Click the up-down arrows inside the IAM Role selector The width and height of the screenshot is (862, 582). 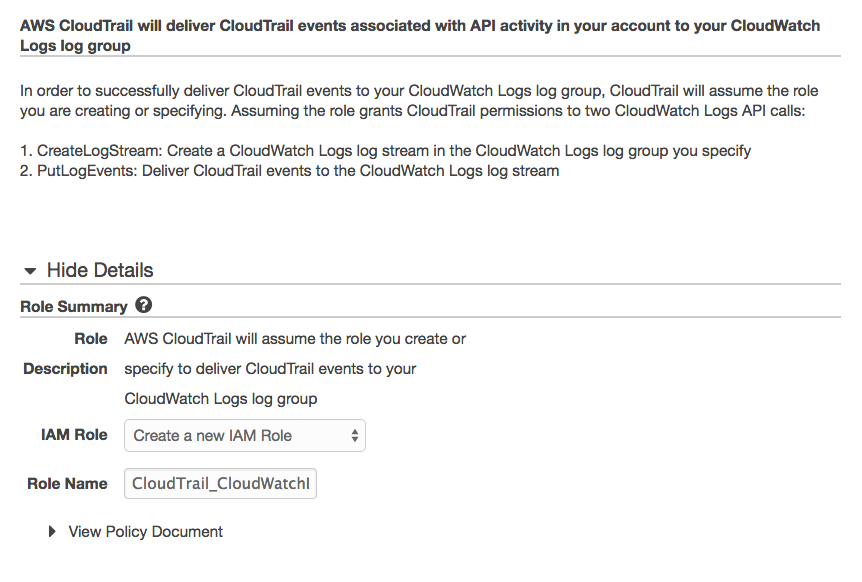pyautogui.click(x=354, y=435)
